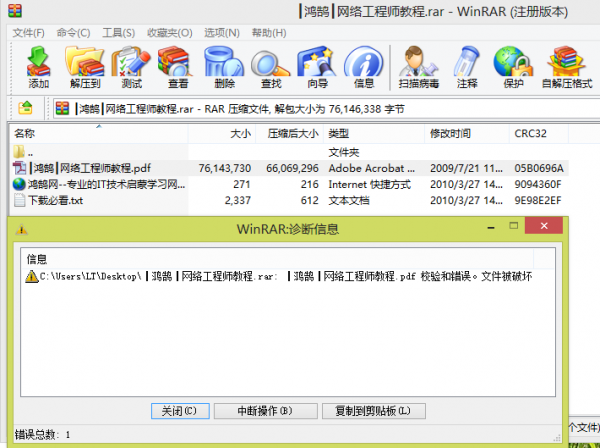The width and height of the screenshot is (600, 448).
Task: Sort by the CRC32 column header
Action: pyautogui.click(x=539, y=134)
